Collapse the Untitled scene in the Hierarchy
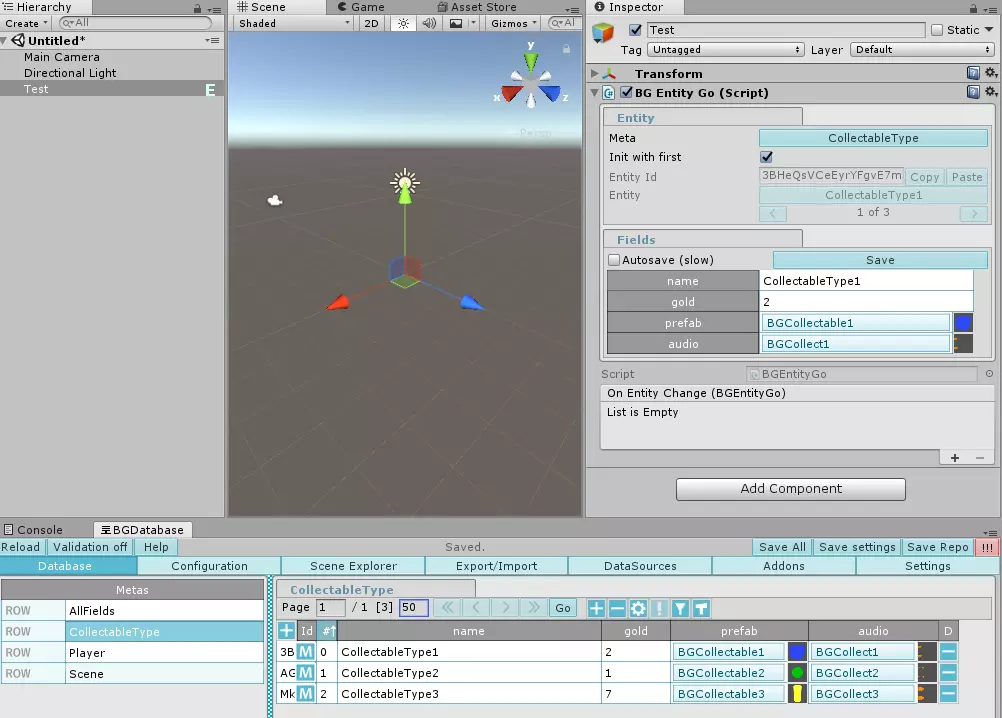This screenshot has width=1002, height=718. coord(4,40)
